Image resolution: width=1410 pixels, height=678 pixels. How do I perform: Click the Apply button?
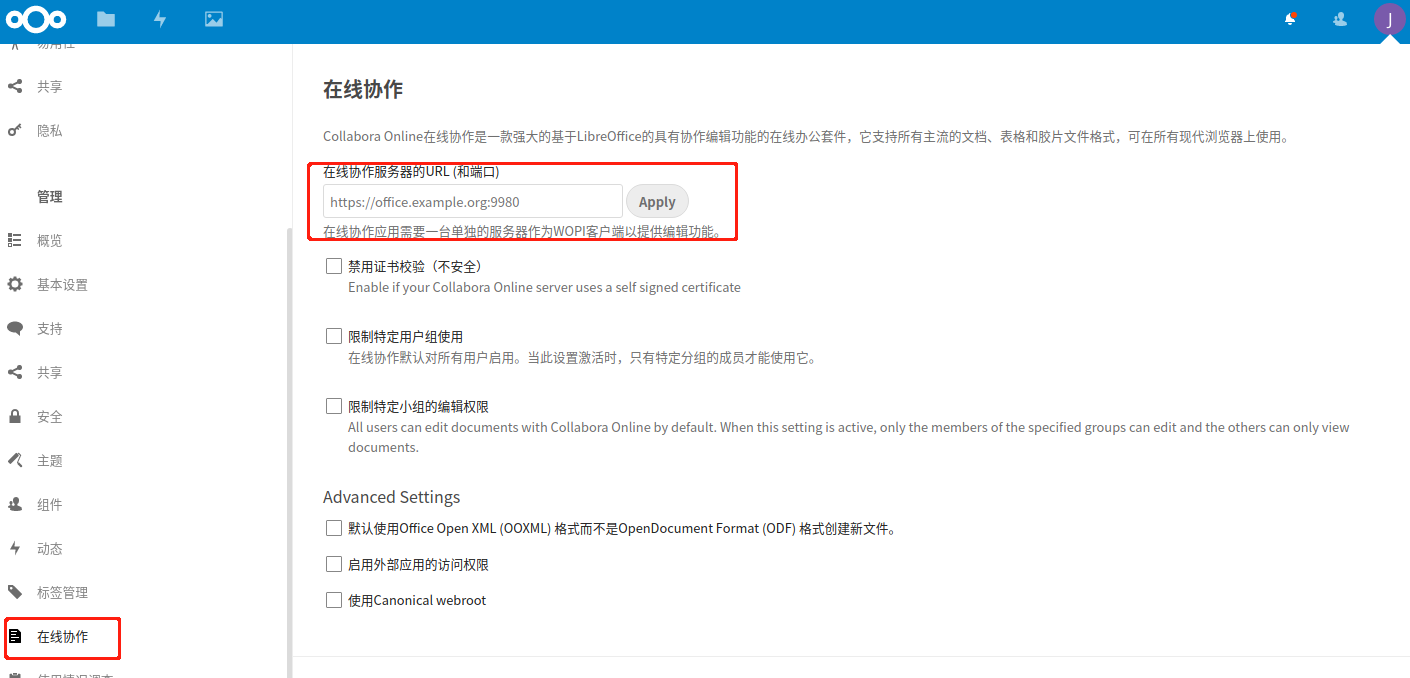(x=657, y=201)
